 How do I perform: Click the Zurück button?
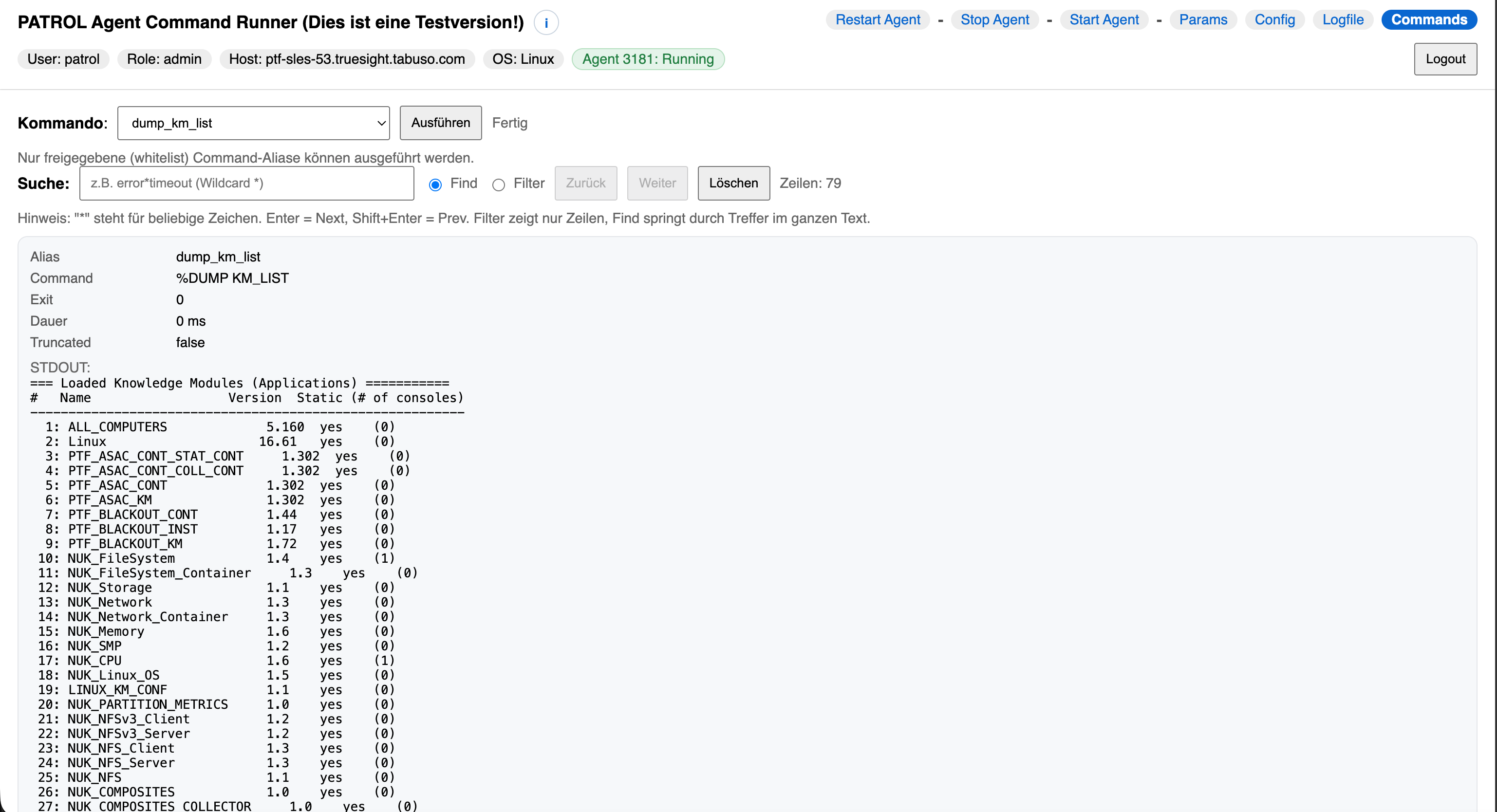(x=585, y=183)
